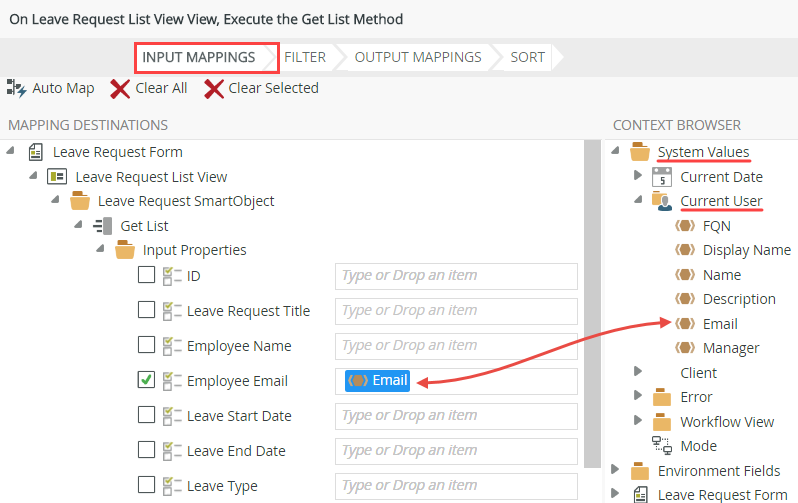Click the Display Name hexagon icon
The image size is (798, 503).
685,250
